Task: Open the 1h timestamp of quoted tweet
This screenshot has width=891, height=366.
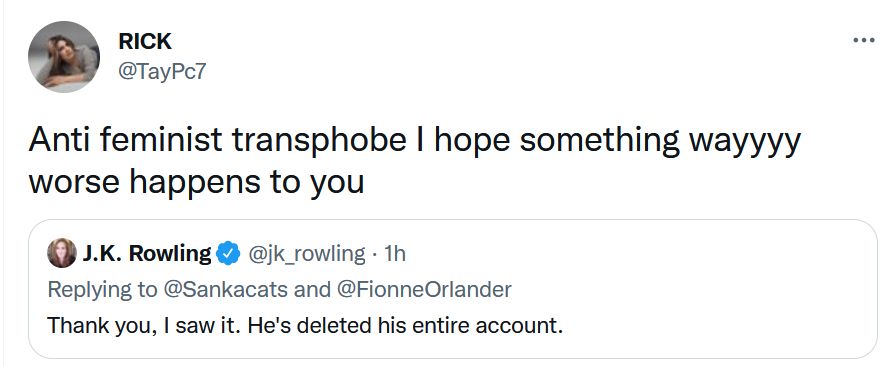Action: point(395,253)
